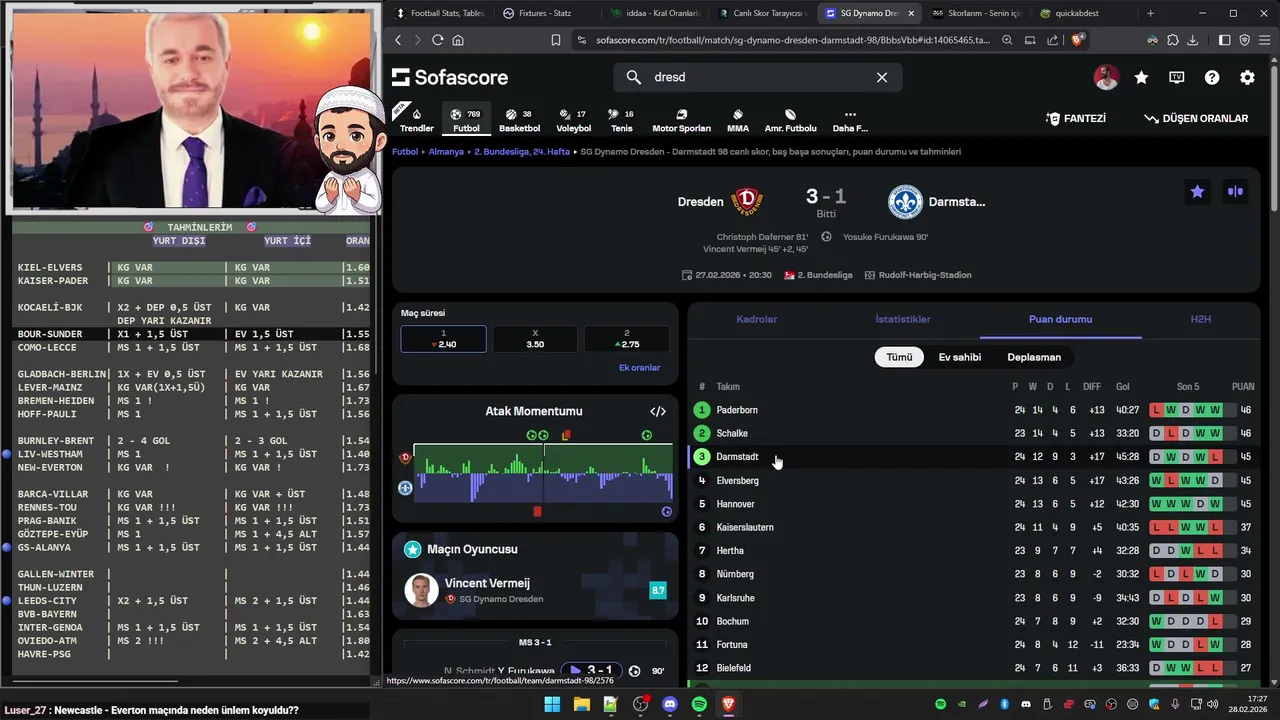Image resolution: width=1280 pixels, height=720 pixels.
Task: Open the TV schedule icon in header
Action: (x=1177, y=77)
